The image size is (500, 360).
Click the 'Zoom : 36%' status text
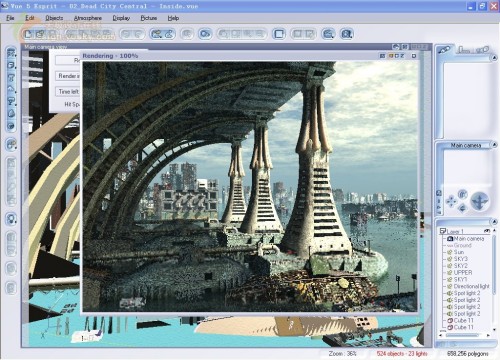(342, 353)
